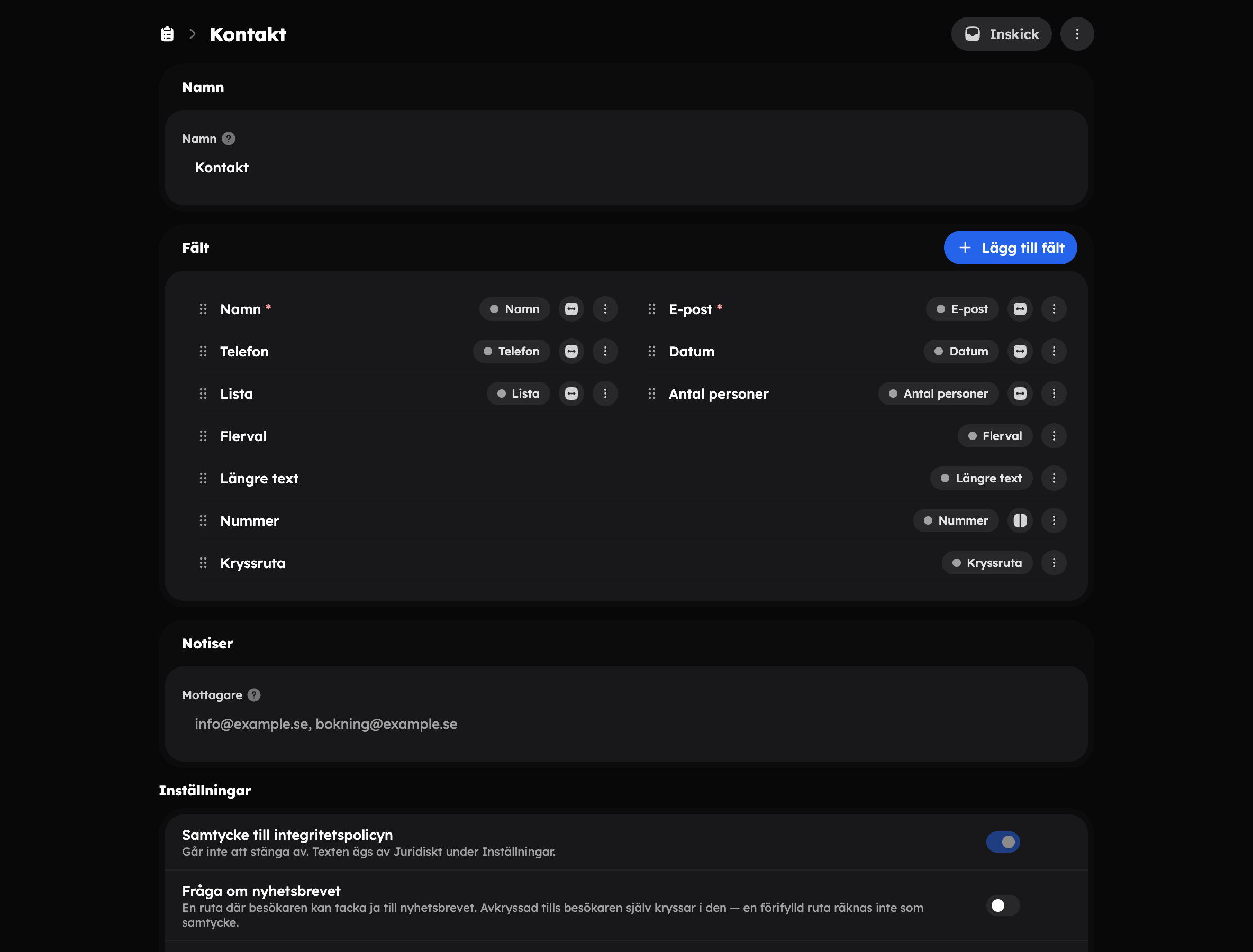This screenshot has height=952, width=1253.
Task: Click drag handle of the Telefon field
Action: [203, 351]
